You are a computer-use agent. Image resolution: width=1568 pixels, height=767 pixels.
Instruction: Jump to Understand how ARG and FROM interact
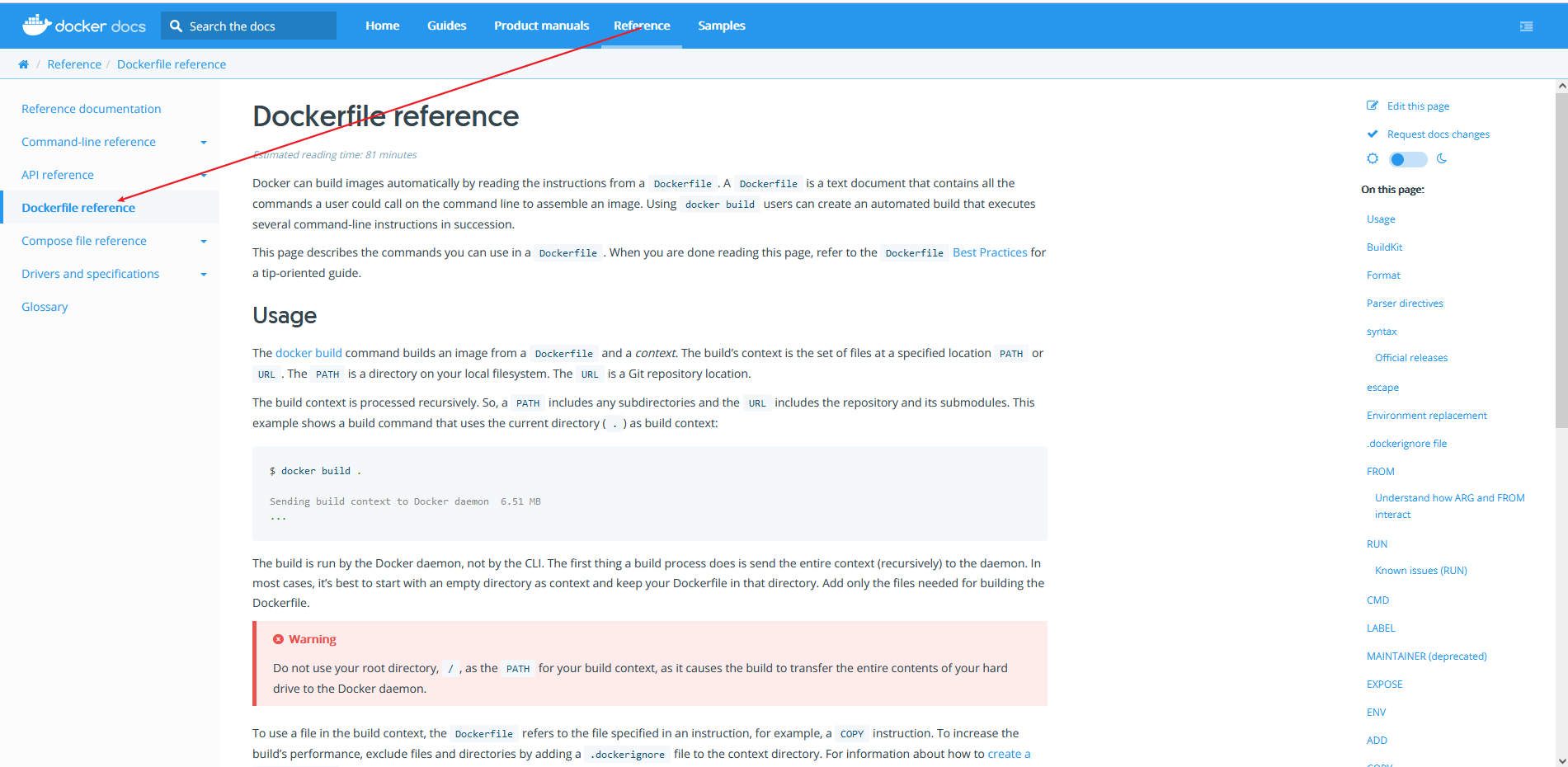(x=1449, y=506)
